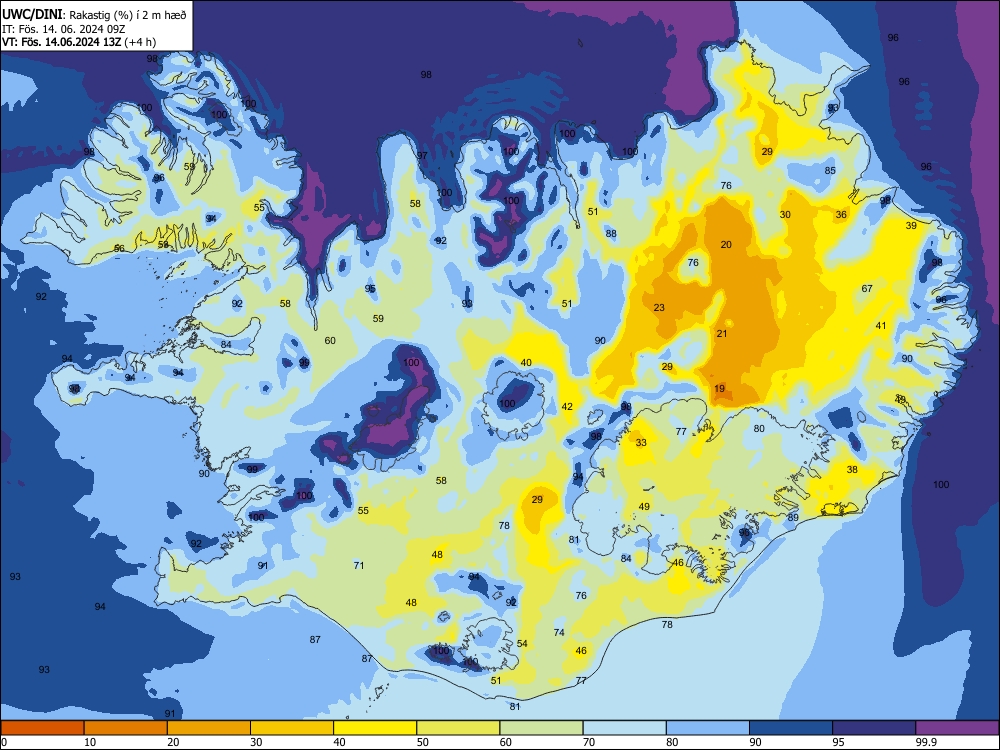This screenshot has width=1000, height=750.
Task: Click the 50 legend scale label
Action: pyautogui.click(x=422, y=742)
